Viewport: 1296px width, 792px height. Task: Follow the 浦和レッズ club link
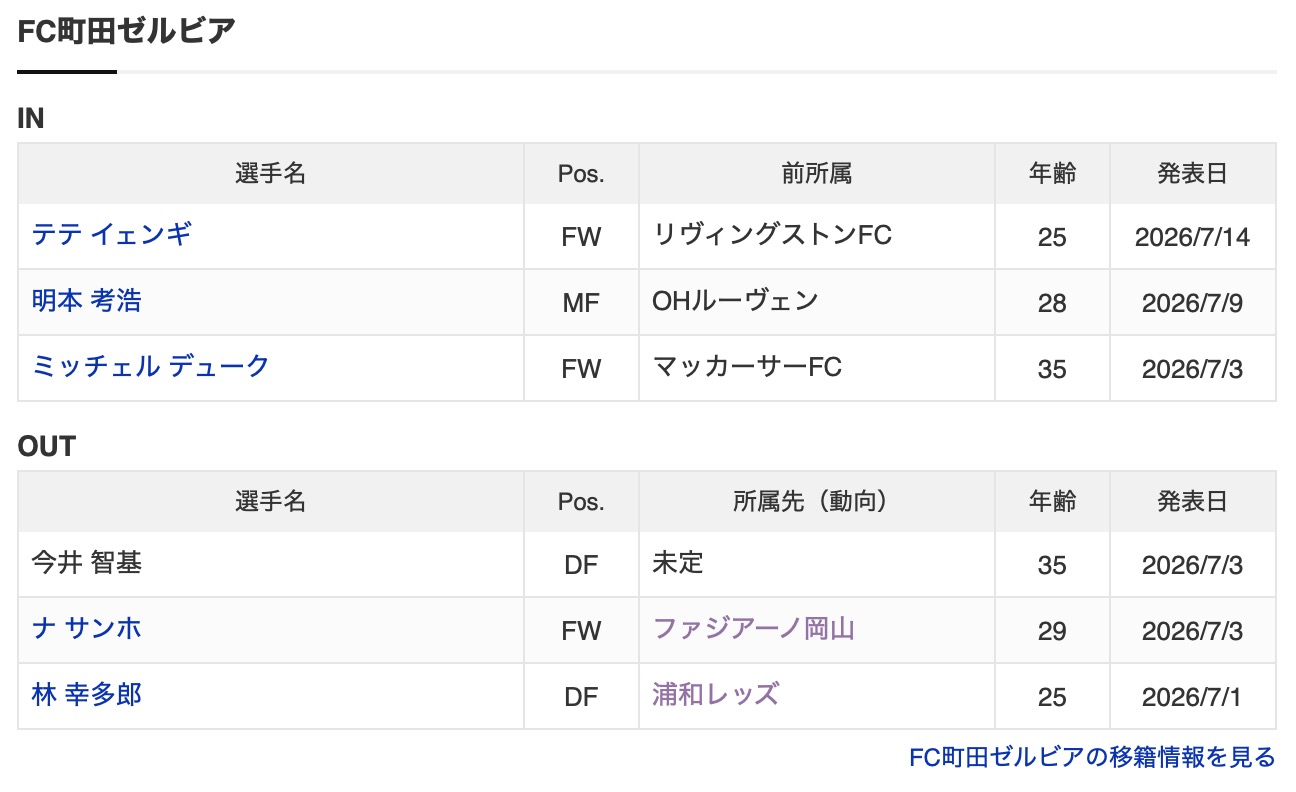tap(715, 695)
